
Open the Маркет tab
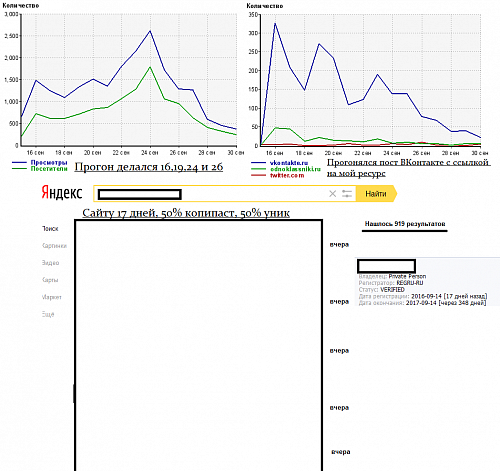[52, 297]
